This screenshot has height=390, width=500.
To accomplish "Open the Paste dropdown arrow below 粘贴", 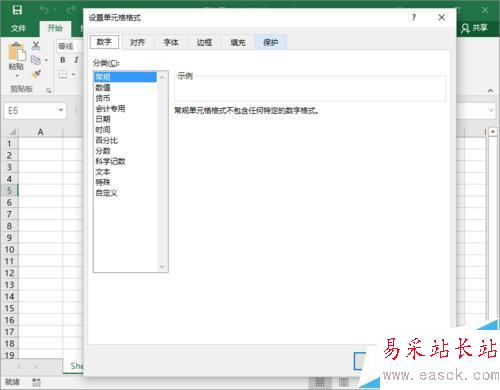I will (x=17, y=76).
